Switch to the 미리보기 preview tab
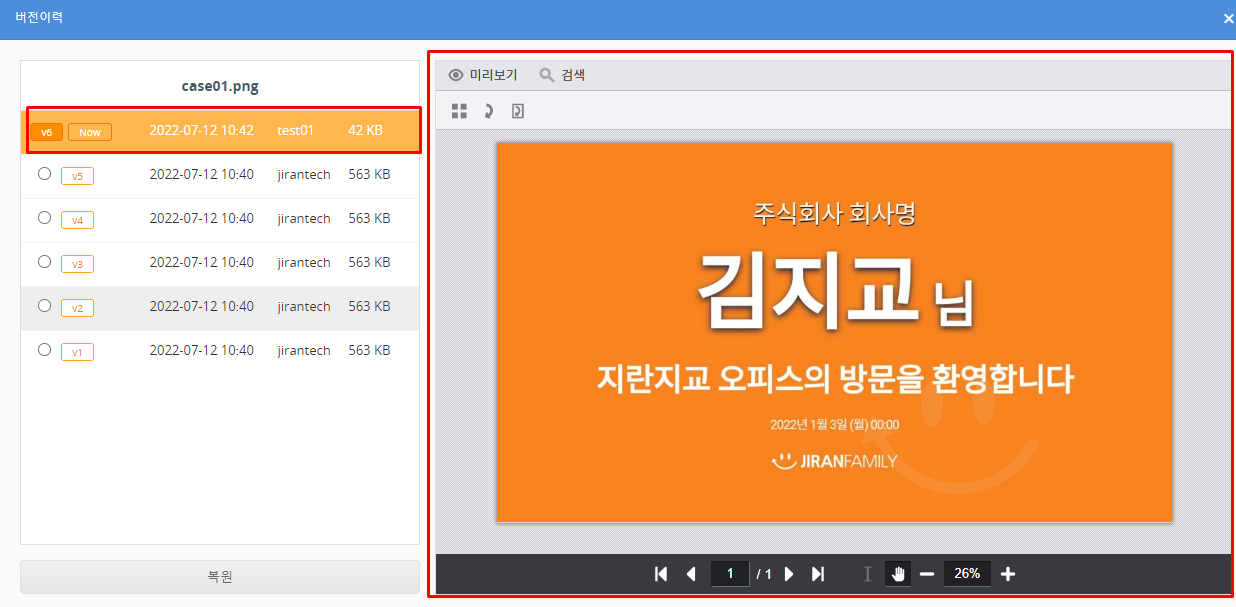This screenshot has height=607, width=1236. [484, 75]
